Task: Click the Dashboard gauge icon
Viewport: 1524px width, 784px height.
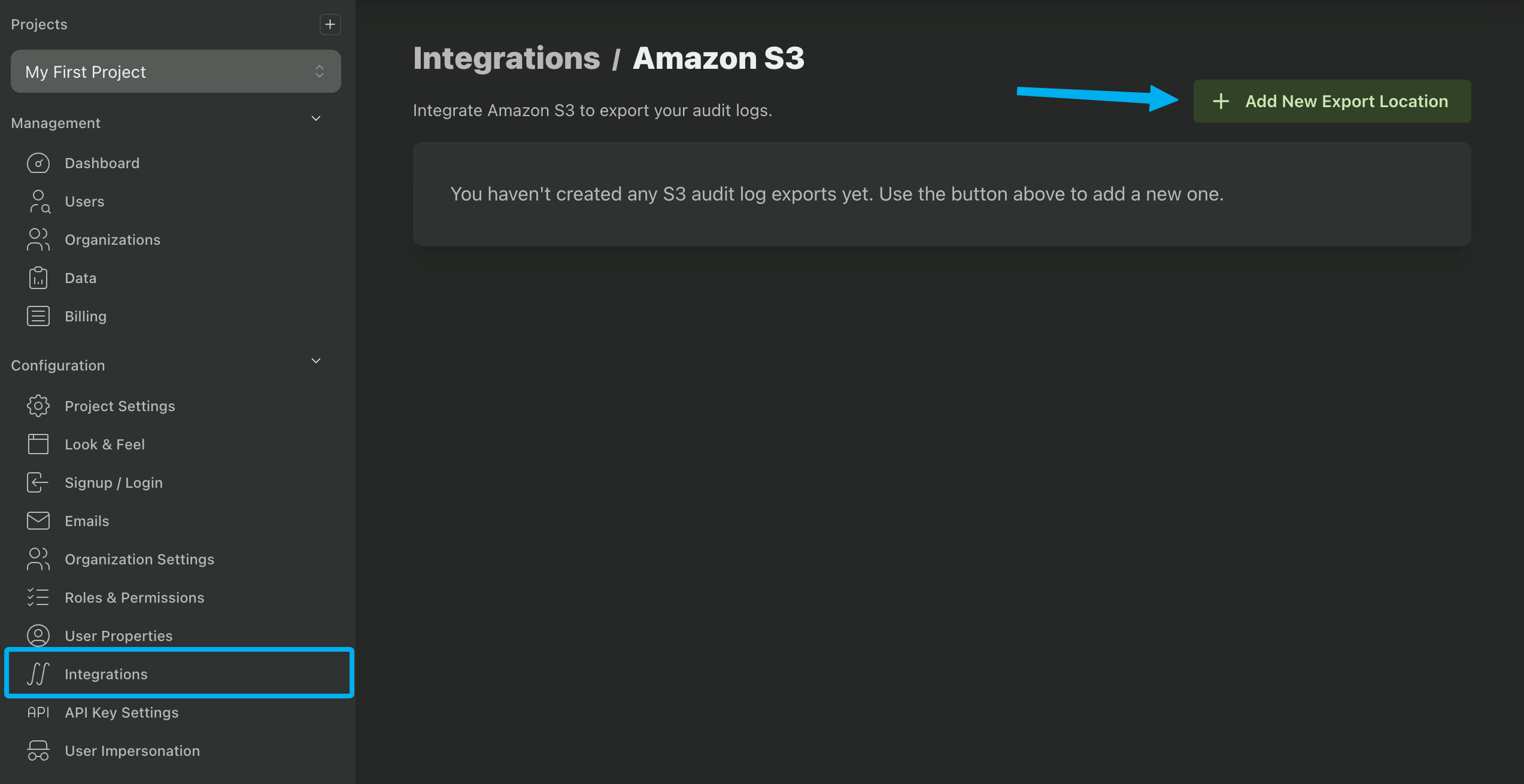Action: coord(38,163)
